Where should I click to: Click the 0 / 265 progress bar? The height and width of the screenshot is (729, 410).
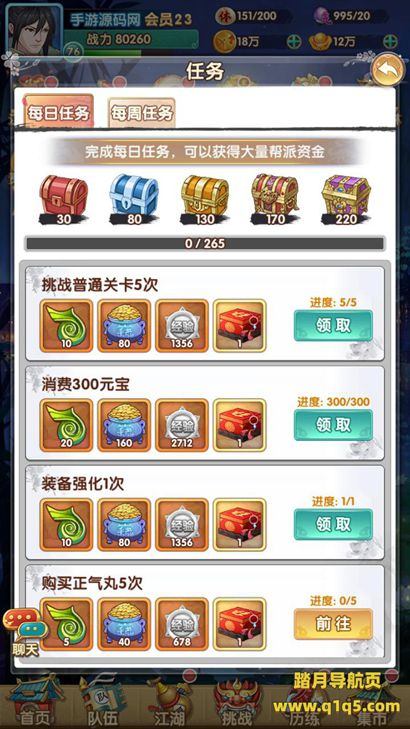tap(205, 244)
